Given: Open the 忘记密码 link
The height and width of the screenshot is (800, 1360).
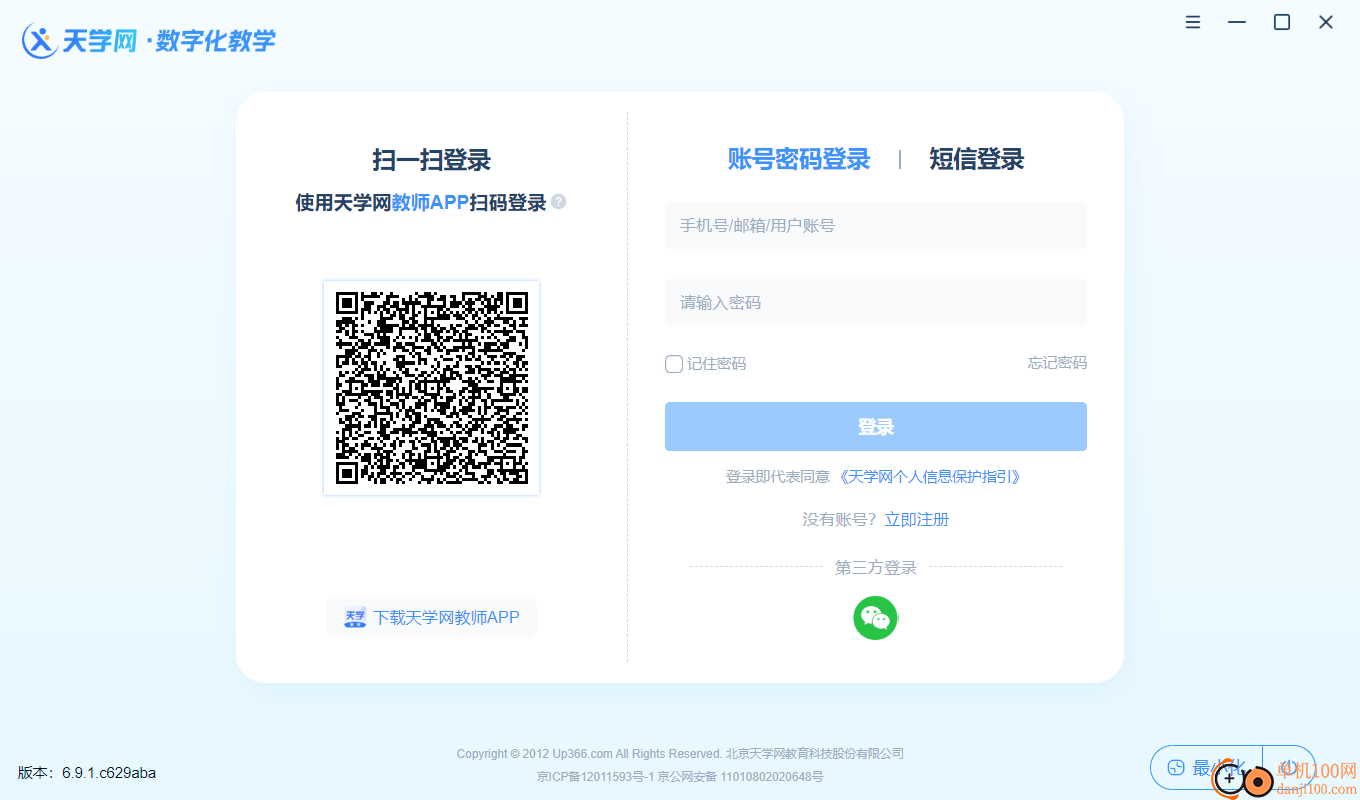Looking at the screenshot, I should (1057, 363).
